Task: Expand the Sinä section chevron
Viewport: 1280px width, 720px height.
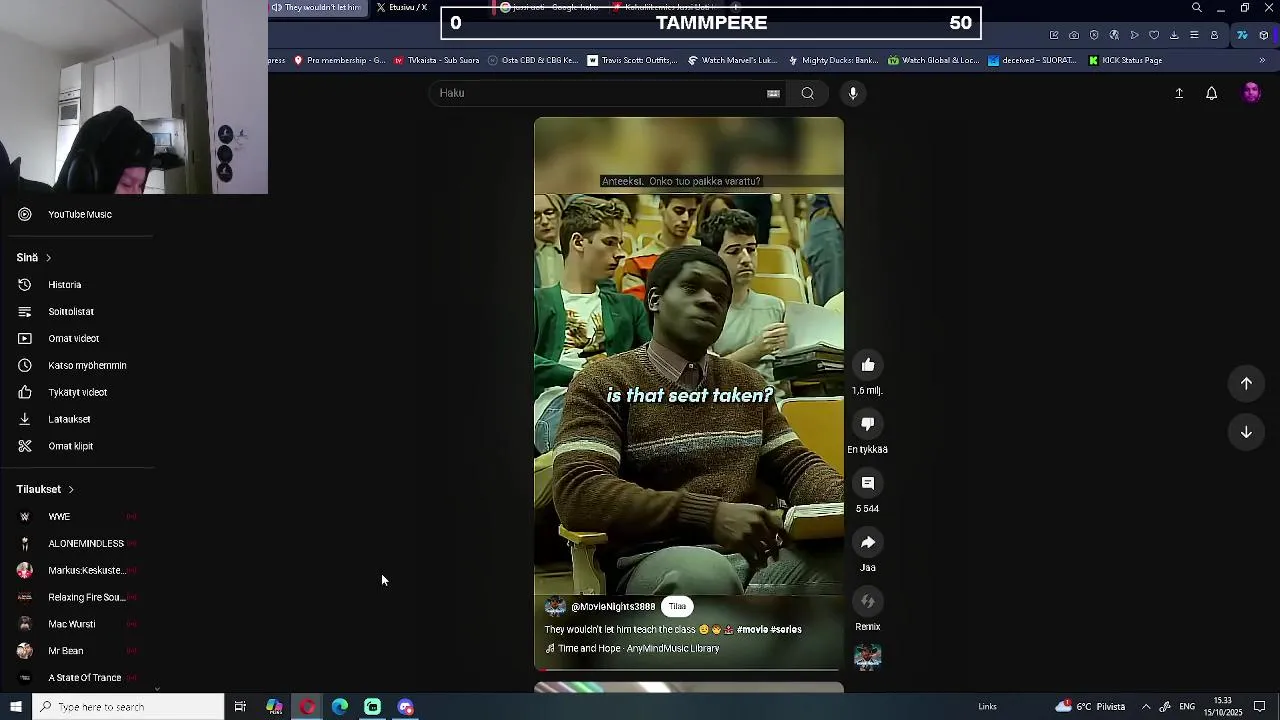Action: [48, 258]
